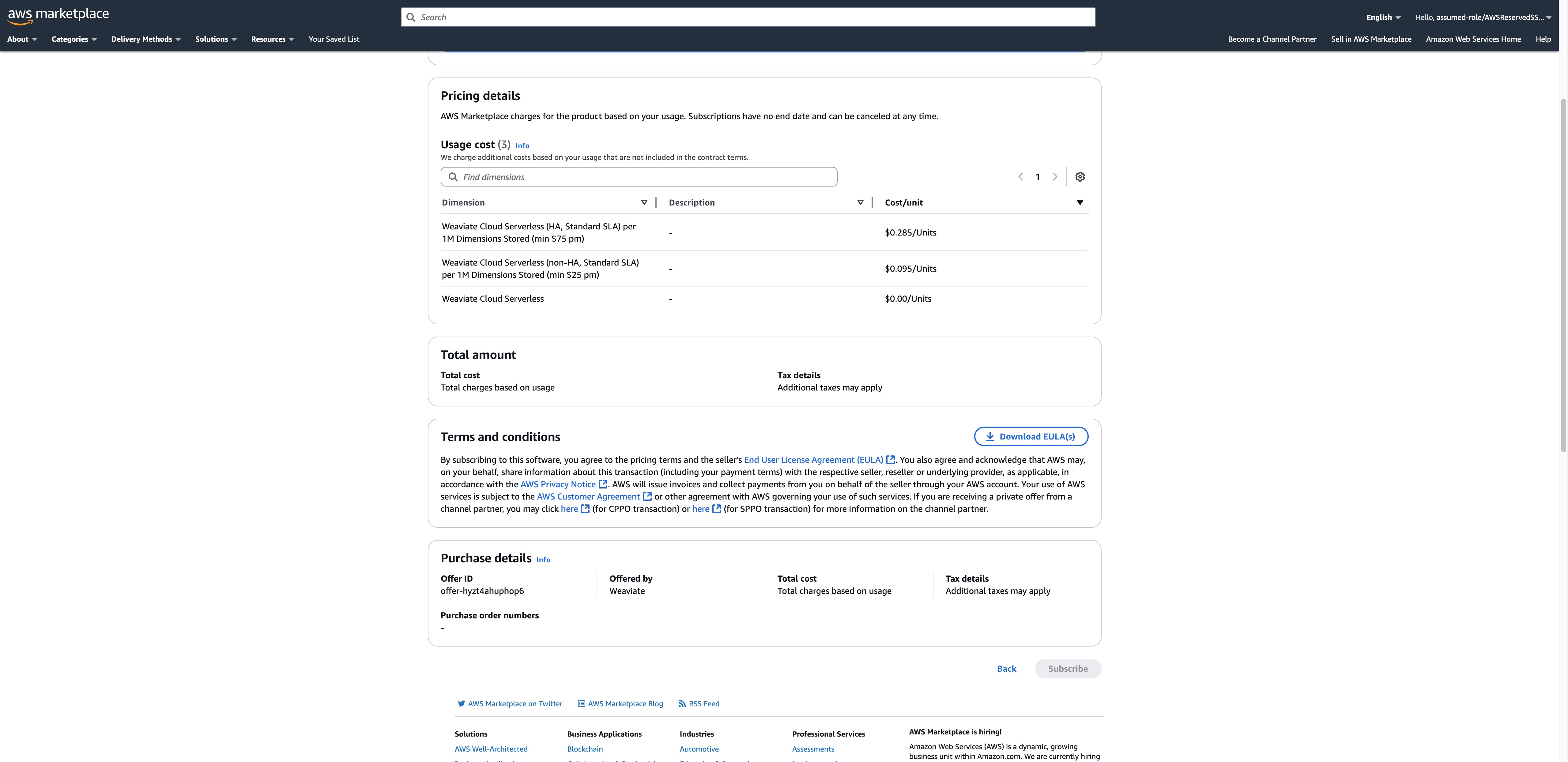Click the Twitter bird icon in footer
This screenshot has height=762, width=1568.
(x=462, y=704)
